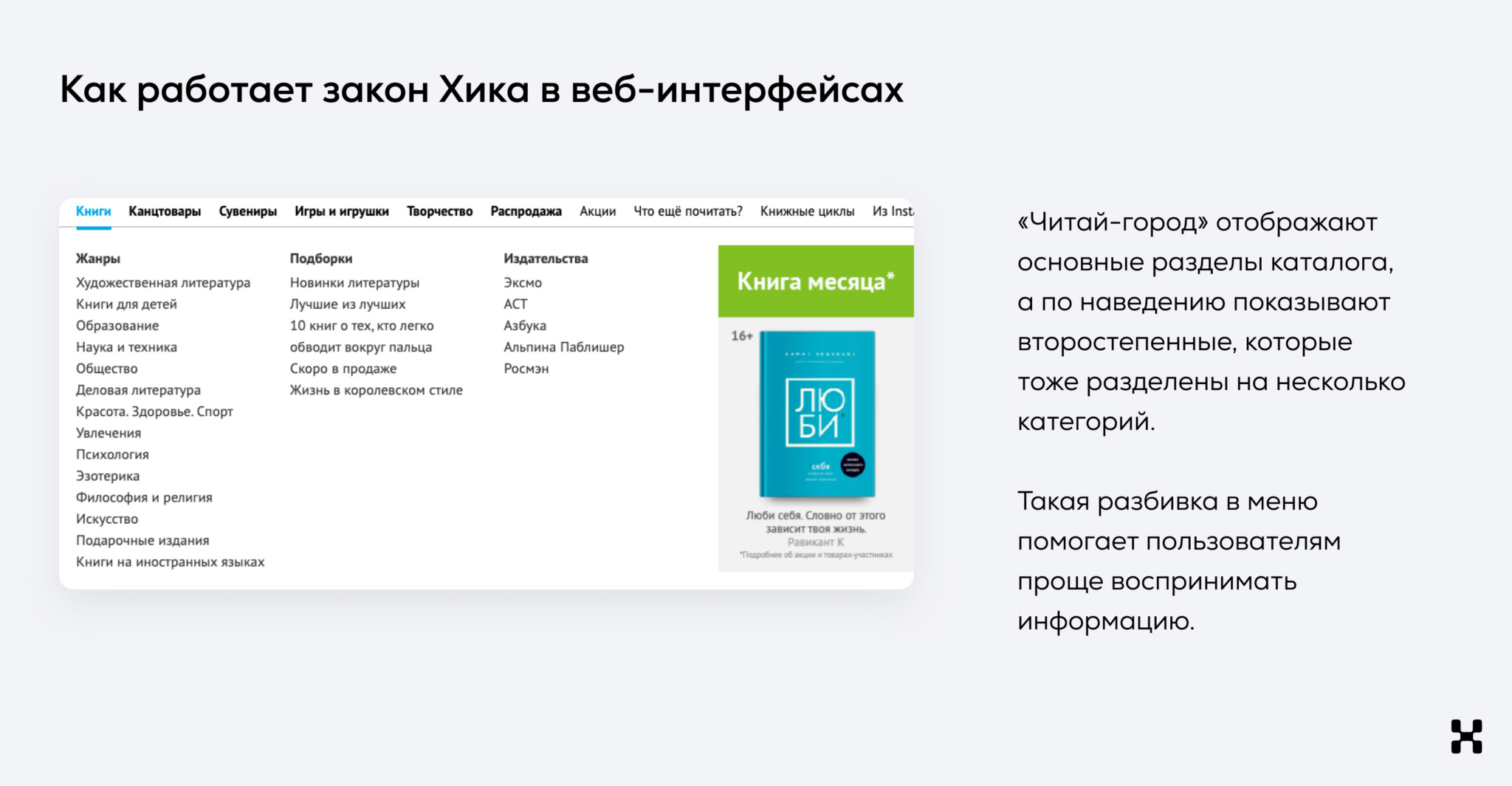Select 'Художественная литература' under Жанры
This screenshot has width=1512, height=786.
click(x=163, y=282)
